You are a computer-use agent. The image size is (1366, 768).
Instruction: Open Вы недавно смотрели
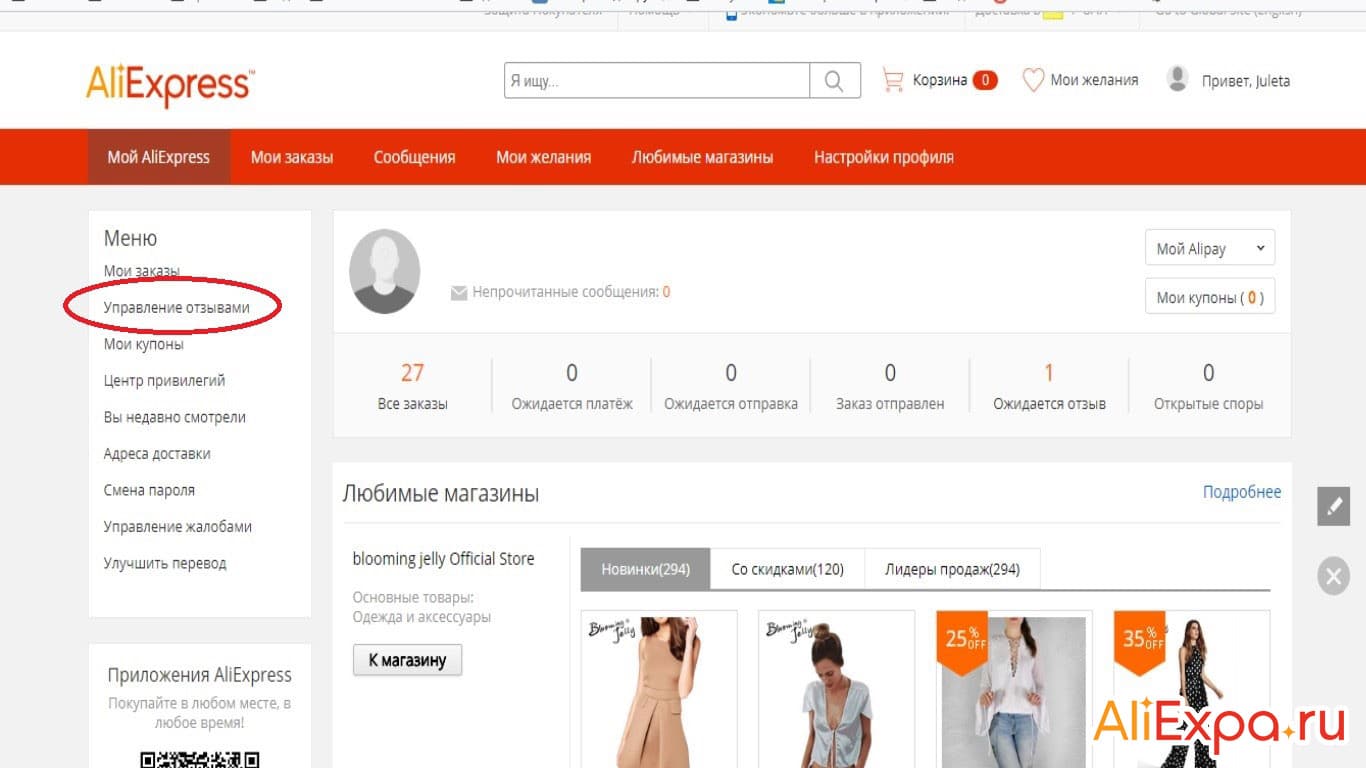(x=175, y=417)
